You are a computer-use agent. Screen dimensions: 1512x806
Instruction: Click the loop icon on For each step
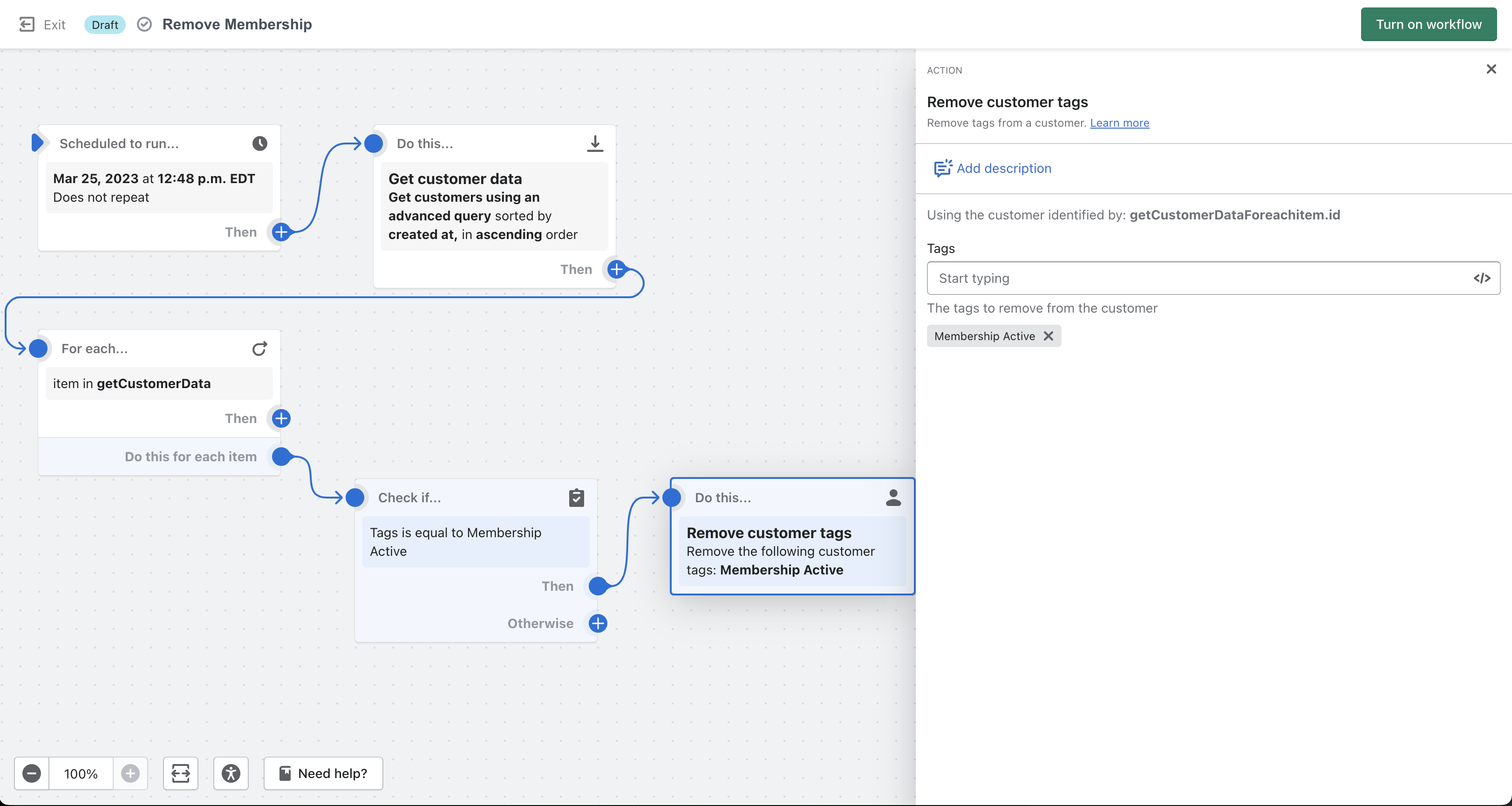pos(259,348)
